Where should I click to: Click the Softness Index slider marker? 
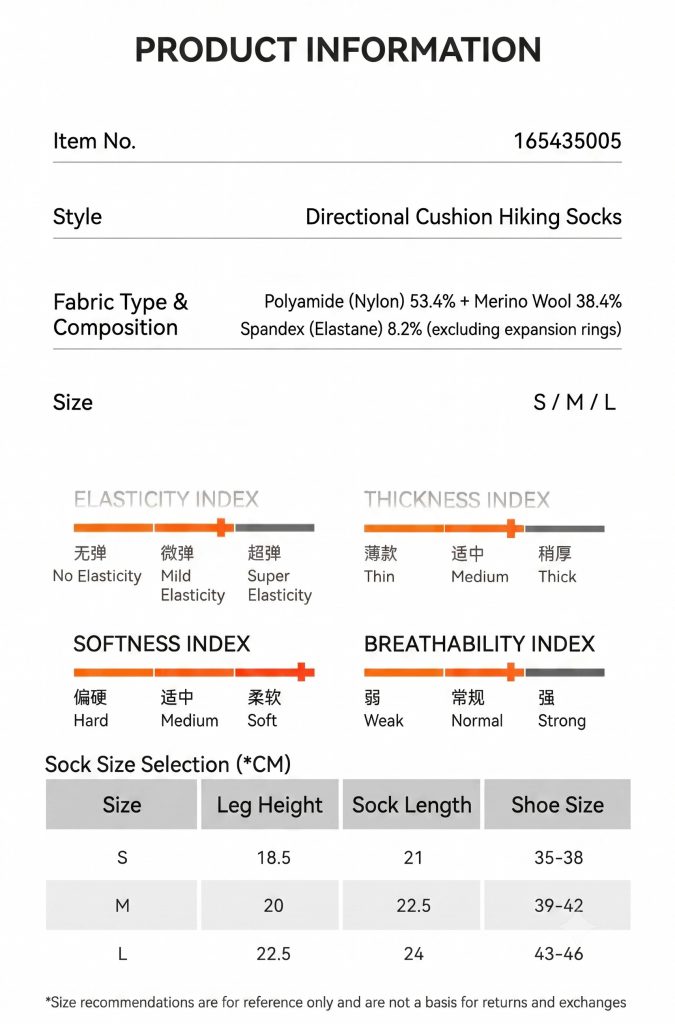pos(302,671)
